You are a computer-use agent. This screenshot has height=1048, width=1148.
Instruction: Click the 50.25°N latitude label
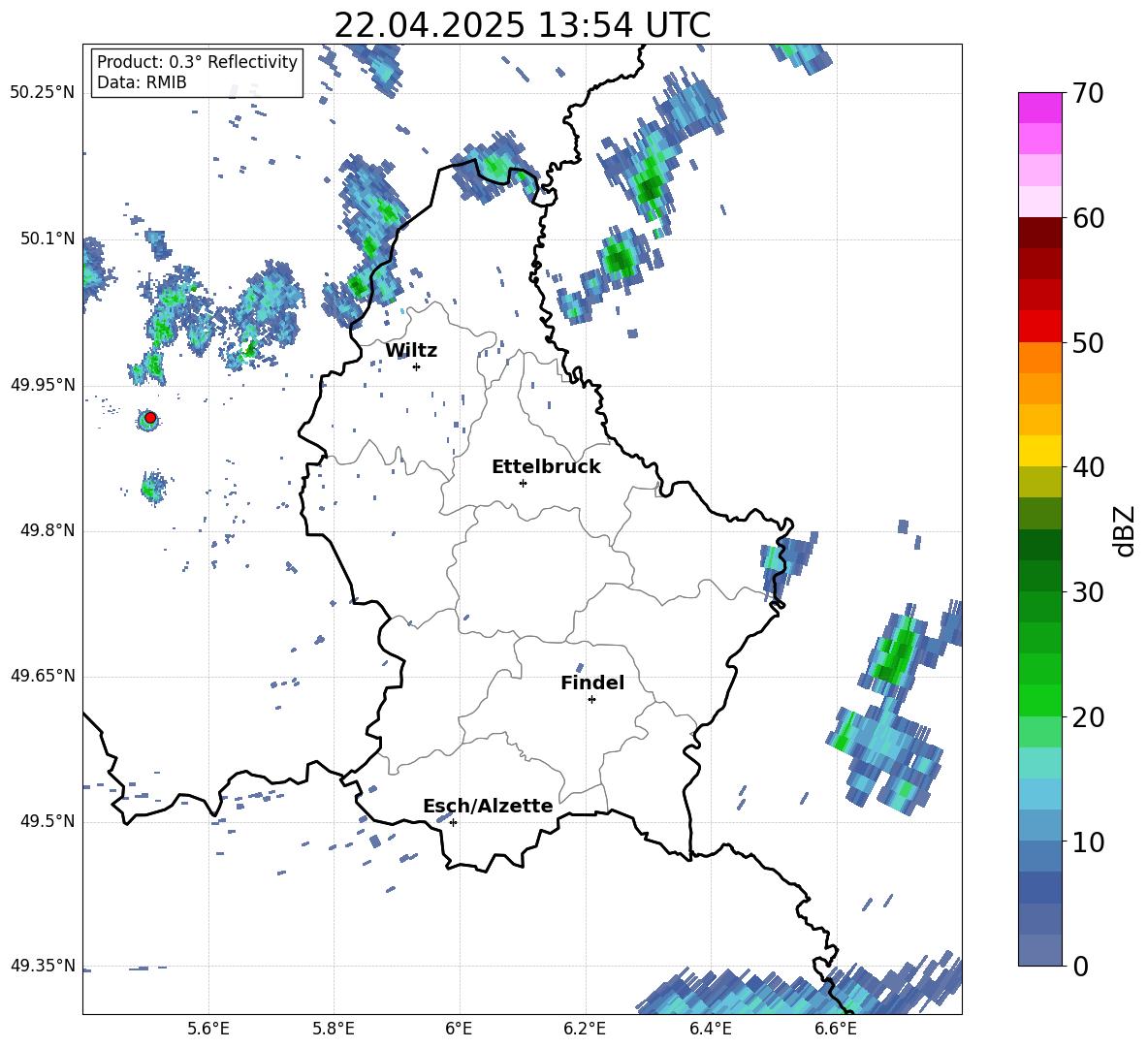(43, 93)
